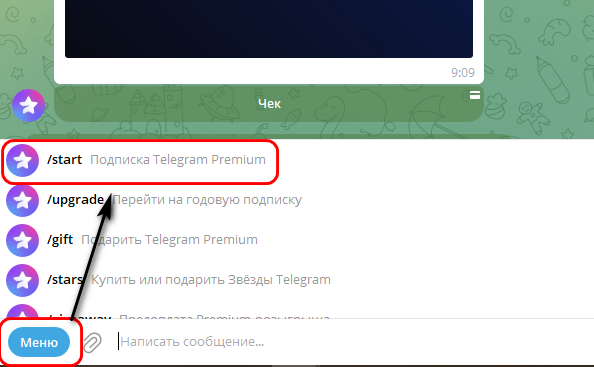Viewport: 594px width, 367px height.
Task: Select the /gift command entry
Action: [297, 240]
